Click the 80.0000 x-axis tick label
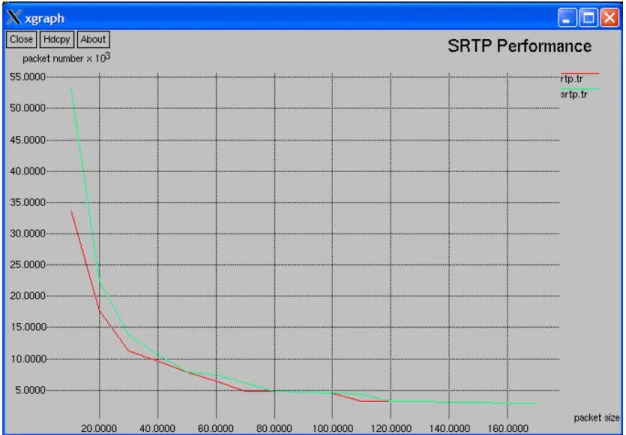The image size is (626, 435). click(x=274, y=429)
